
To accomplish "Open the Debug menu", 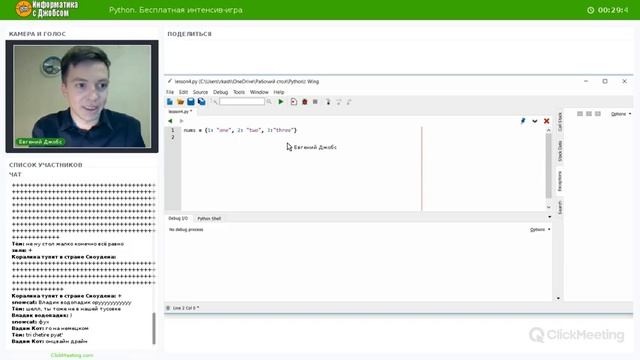I will tap(220, 92).
